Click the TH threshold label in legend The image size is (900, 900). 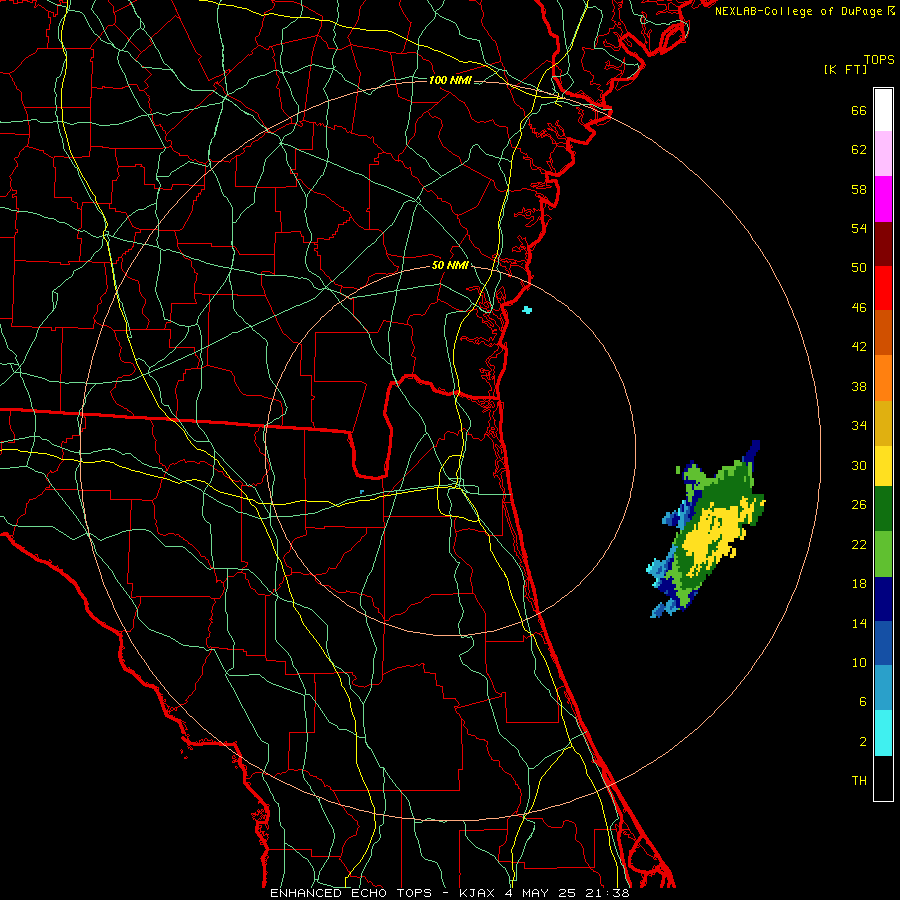click(x=859, y=781)
